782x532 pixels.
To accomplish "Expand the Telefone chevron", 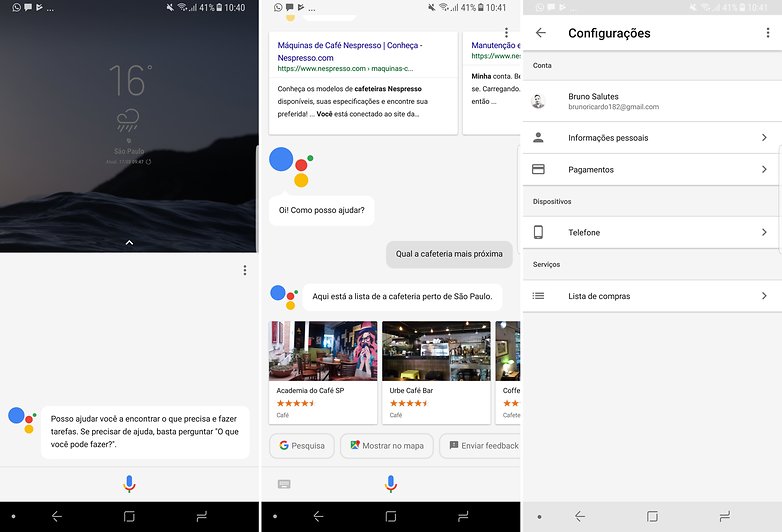I will [x=764, y=232].
